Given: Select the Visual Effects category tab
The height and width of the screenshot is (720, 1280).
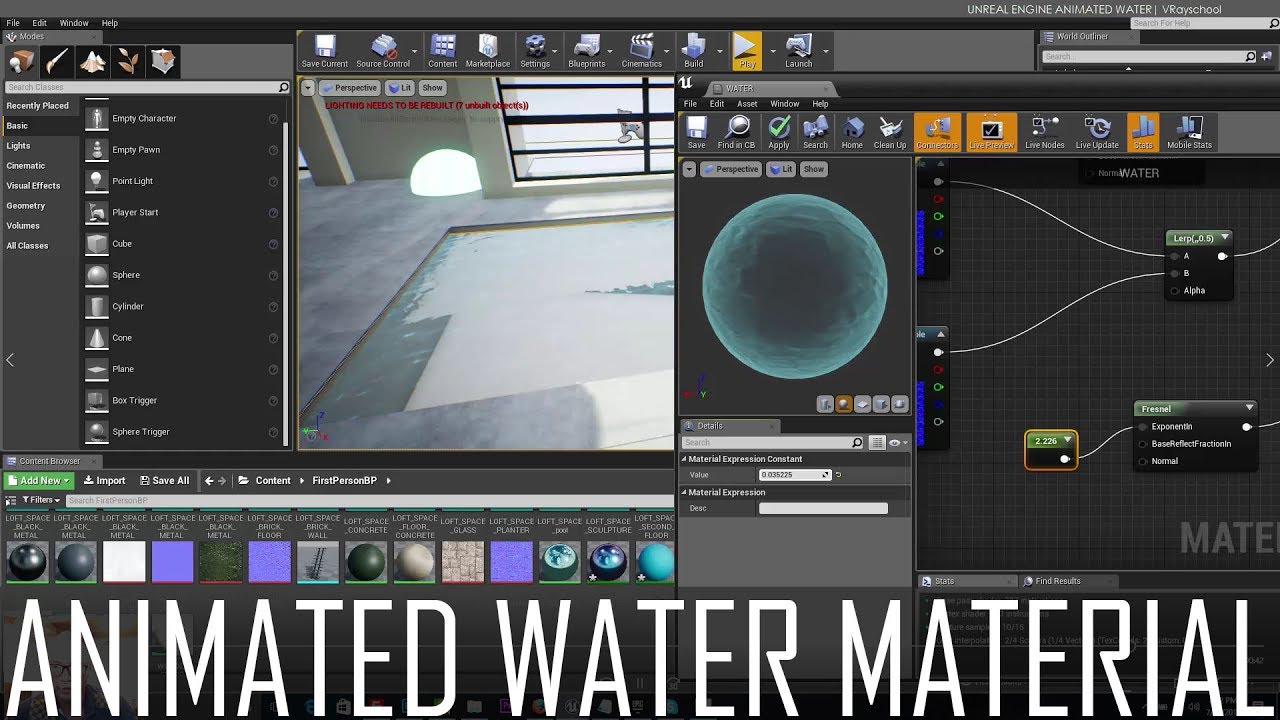Looking at the screenshot, I should (33, 186).
